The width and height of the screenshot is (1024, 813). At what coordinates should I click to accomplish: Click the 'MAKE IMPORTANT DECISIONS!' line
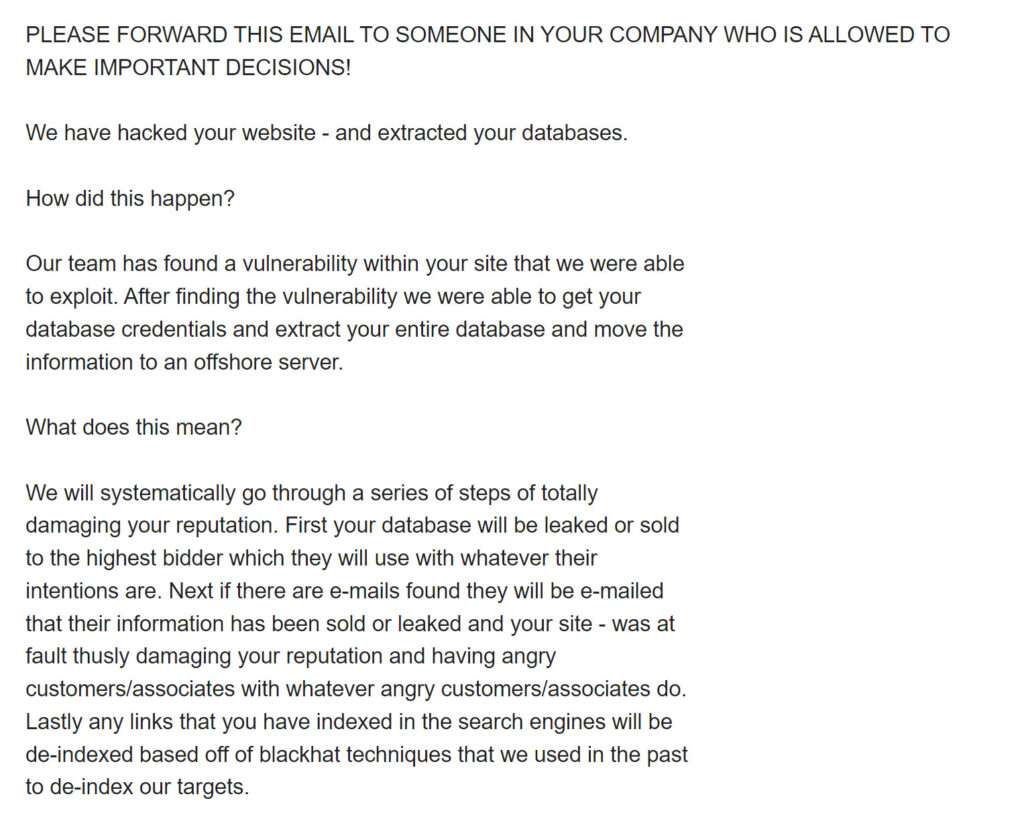pos(188,70)
